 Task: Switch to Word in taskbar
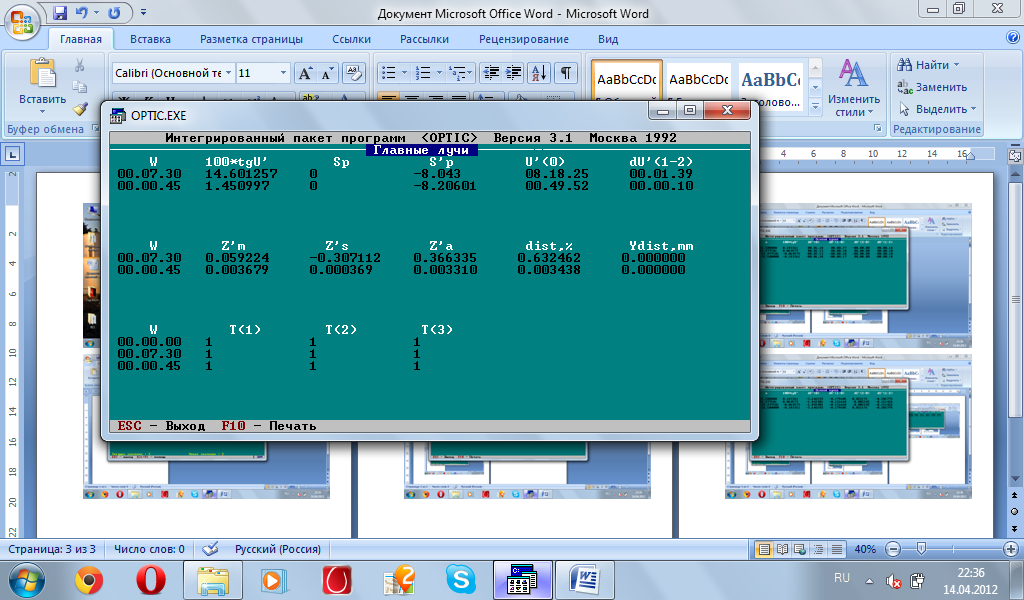[585, 580]
